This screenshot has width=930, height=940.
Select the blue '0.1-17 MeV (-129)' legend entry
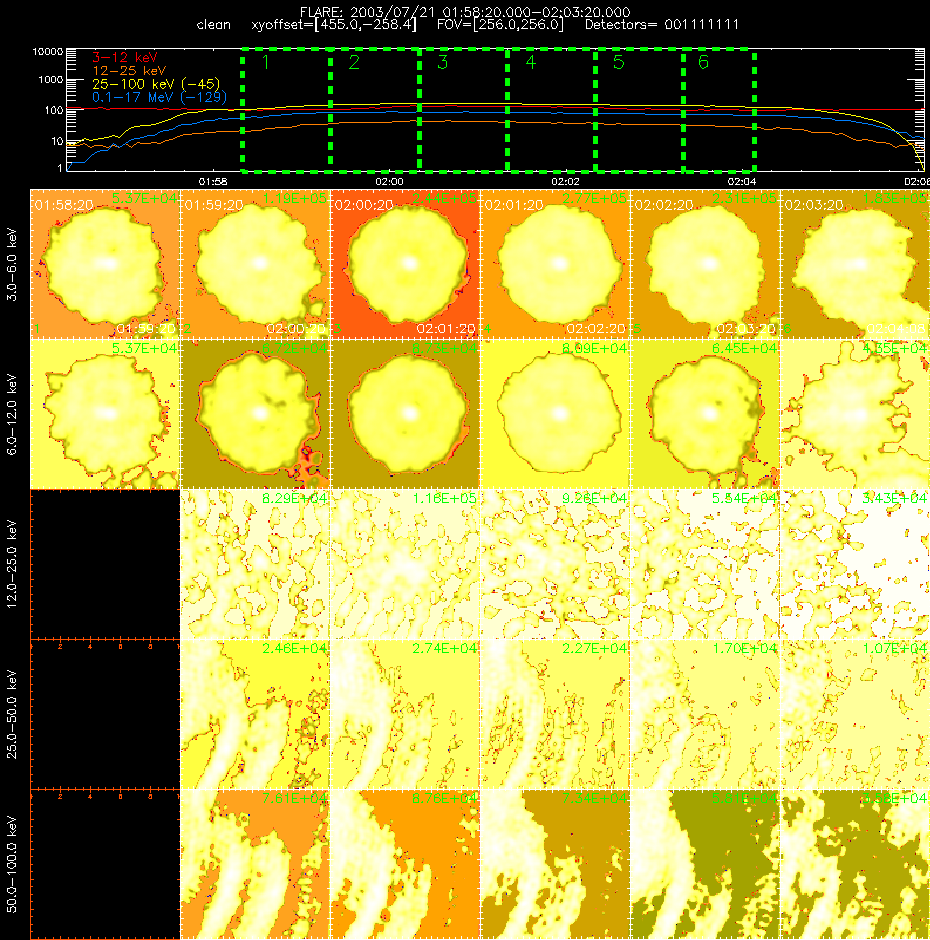pyautogui.click(x=159, y=97)
